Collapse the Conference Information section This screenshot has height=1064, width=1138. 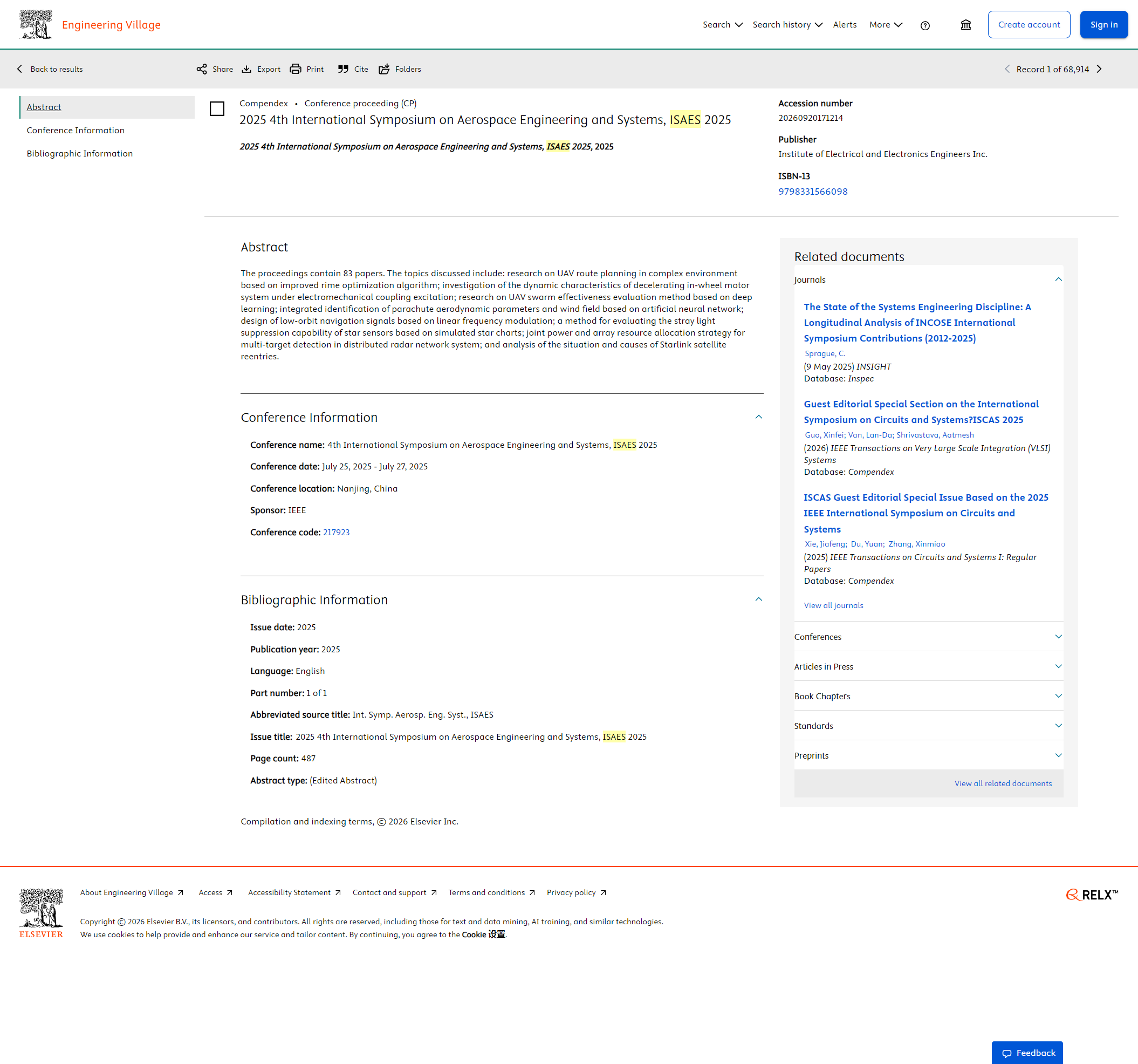(x=758, y=417)
